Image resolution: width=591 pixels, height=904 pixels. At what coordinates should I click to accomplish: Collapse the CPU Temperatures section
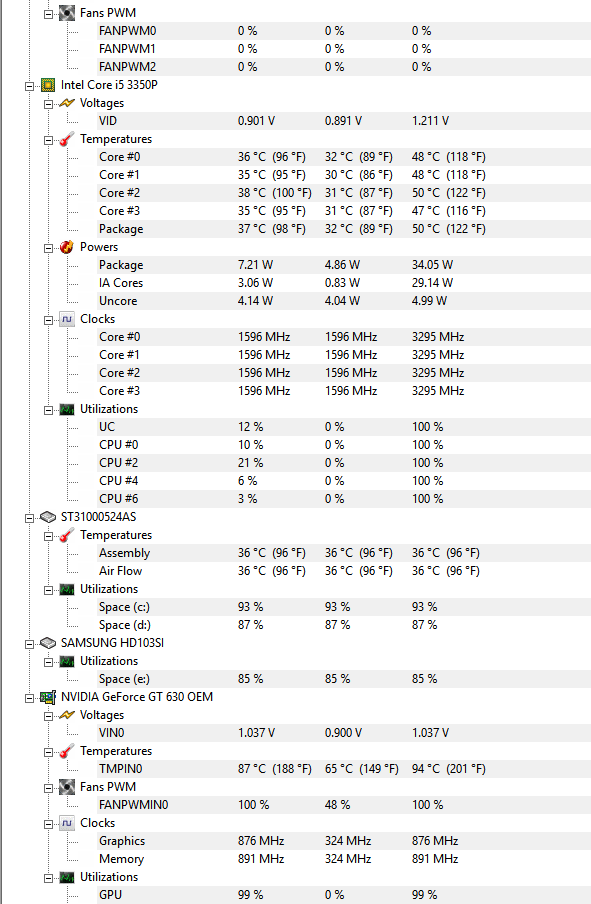(48, 140)
